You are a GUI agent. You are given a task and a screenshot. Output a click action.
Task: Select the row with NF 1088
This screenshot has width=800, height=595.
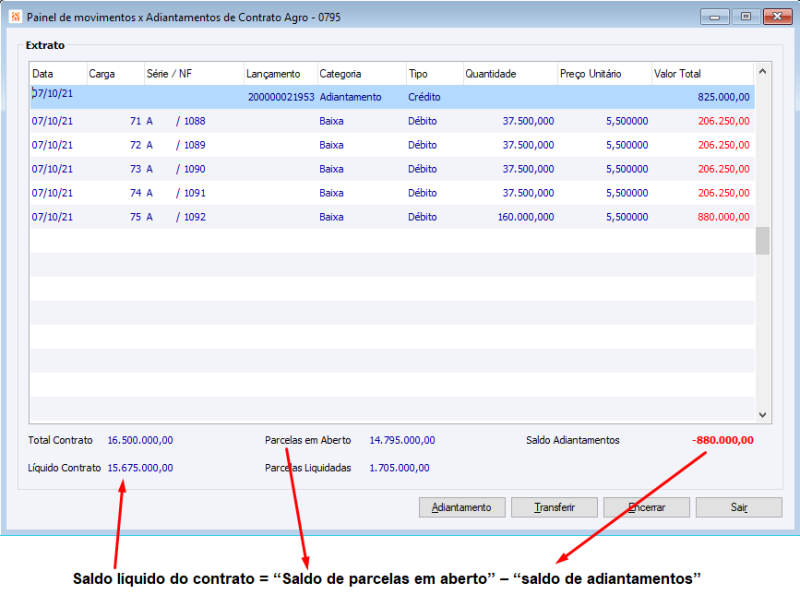pos(392,121)
